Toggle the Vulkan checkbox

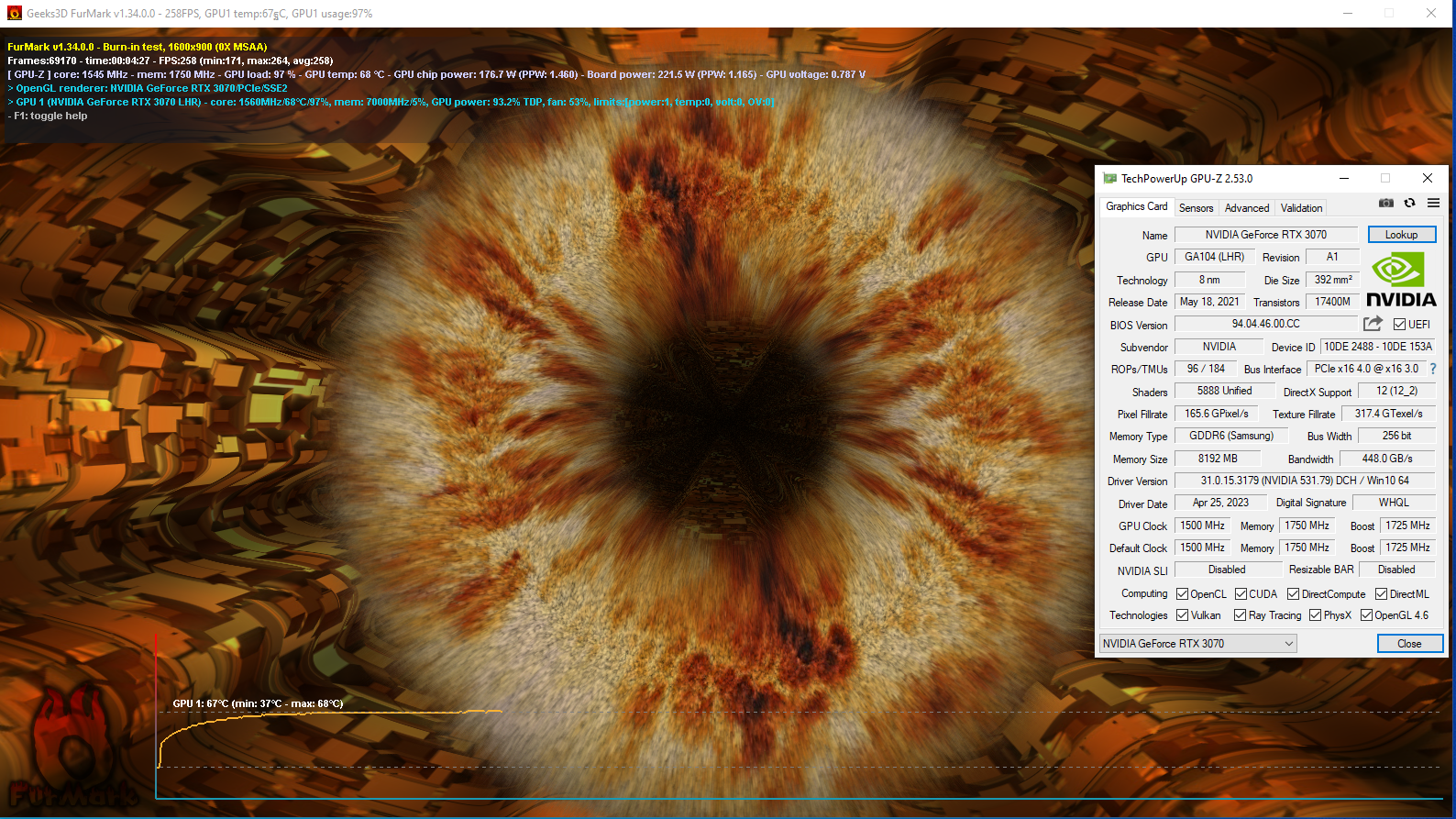point(1183,615)
